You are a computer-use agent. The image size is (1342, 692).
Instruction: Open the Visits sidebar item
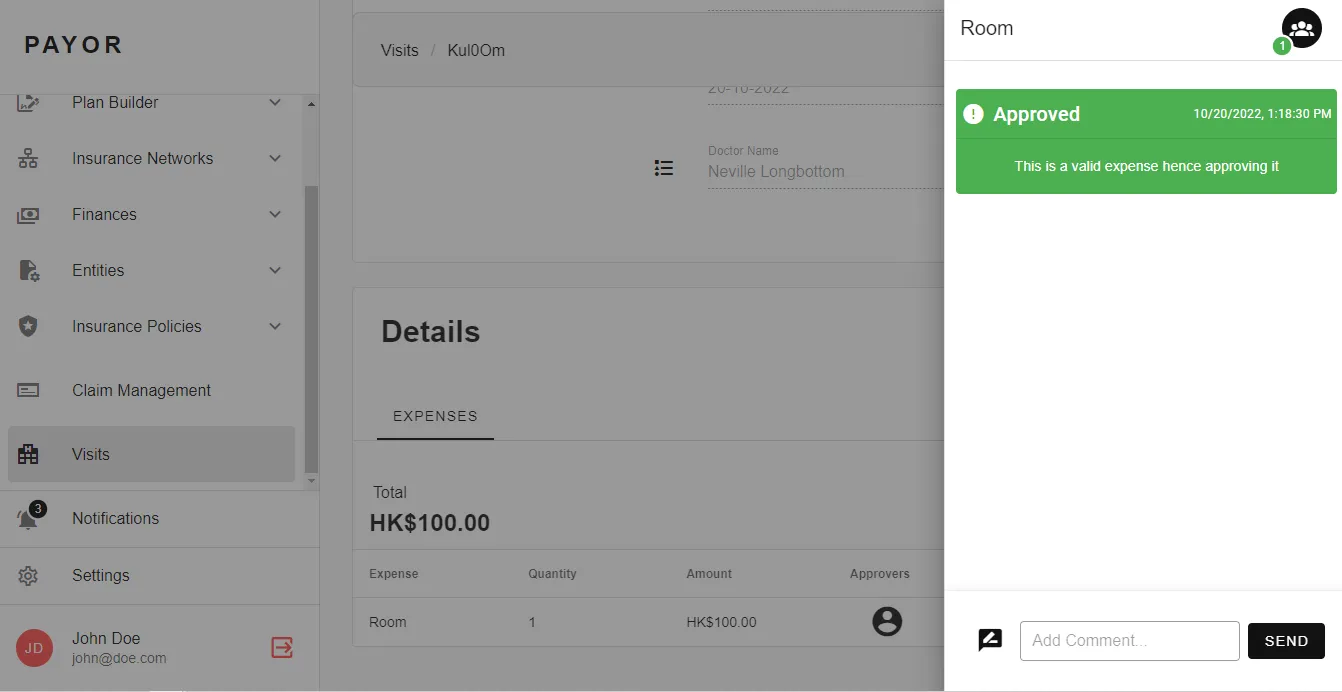coord(151,454)
